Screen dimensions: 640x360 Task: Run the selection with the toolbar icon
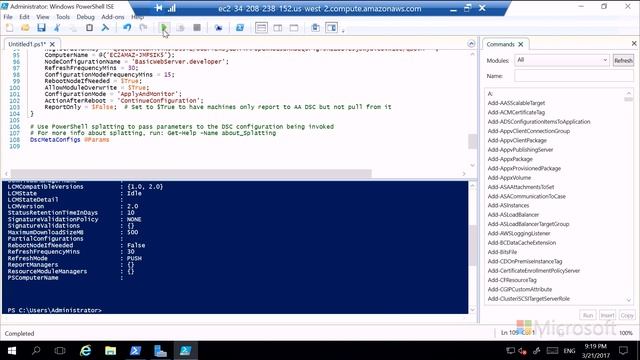[x=180, y=28]
